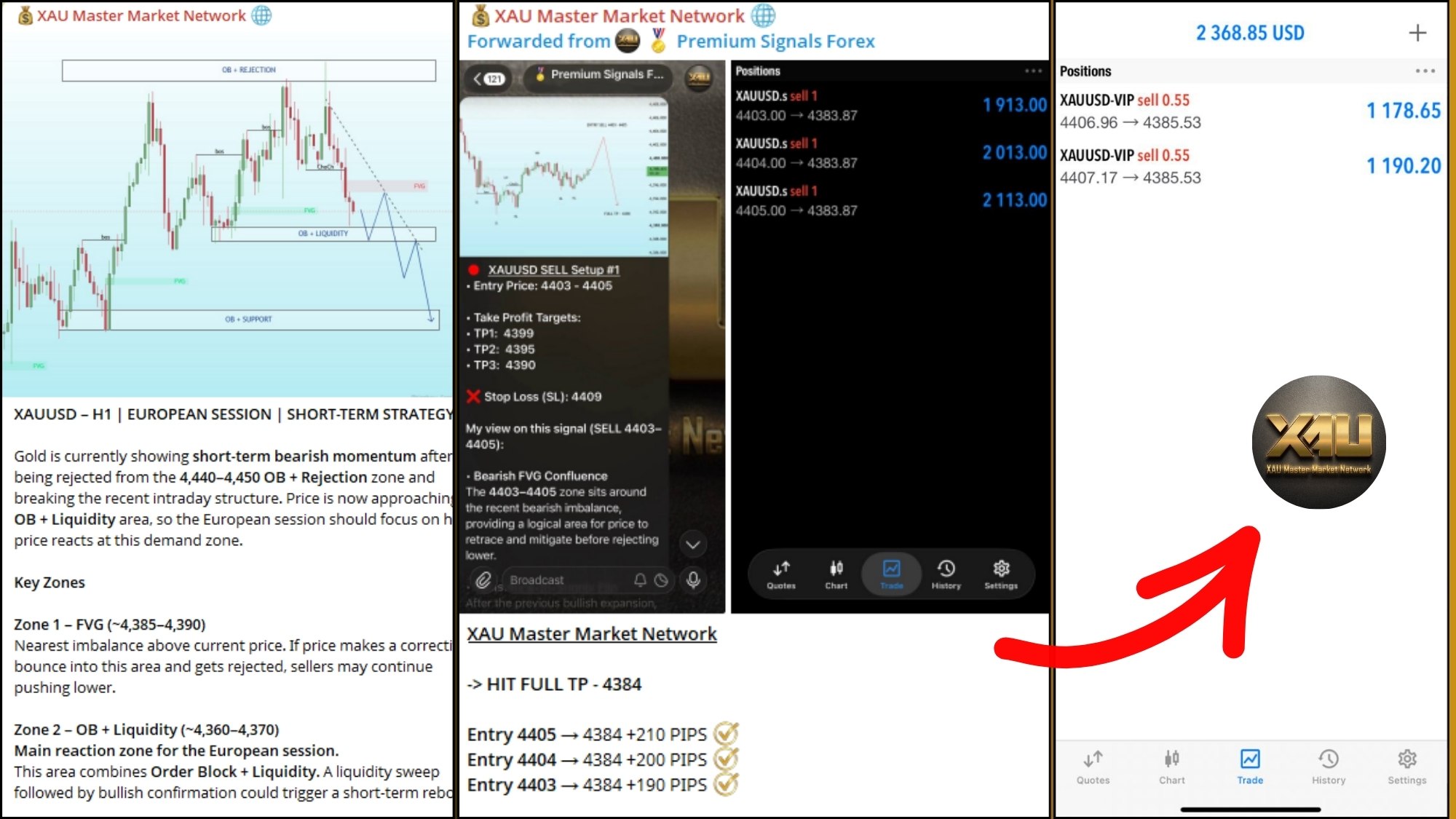Select the XAUUSD.s sell position with profit 2 013.00
The height and width of the screenshot is (819, 1456).
pyautogui.click(x=890, y=153)
